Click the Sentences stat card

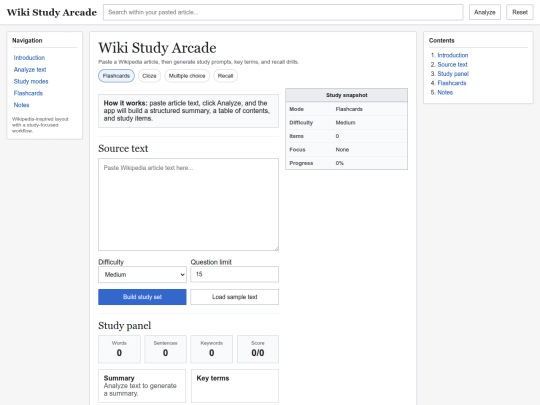165,349
